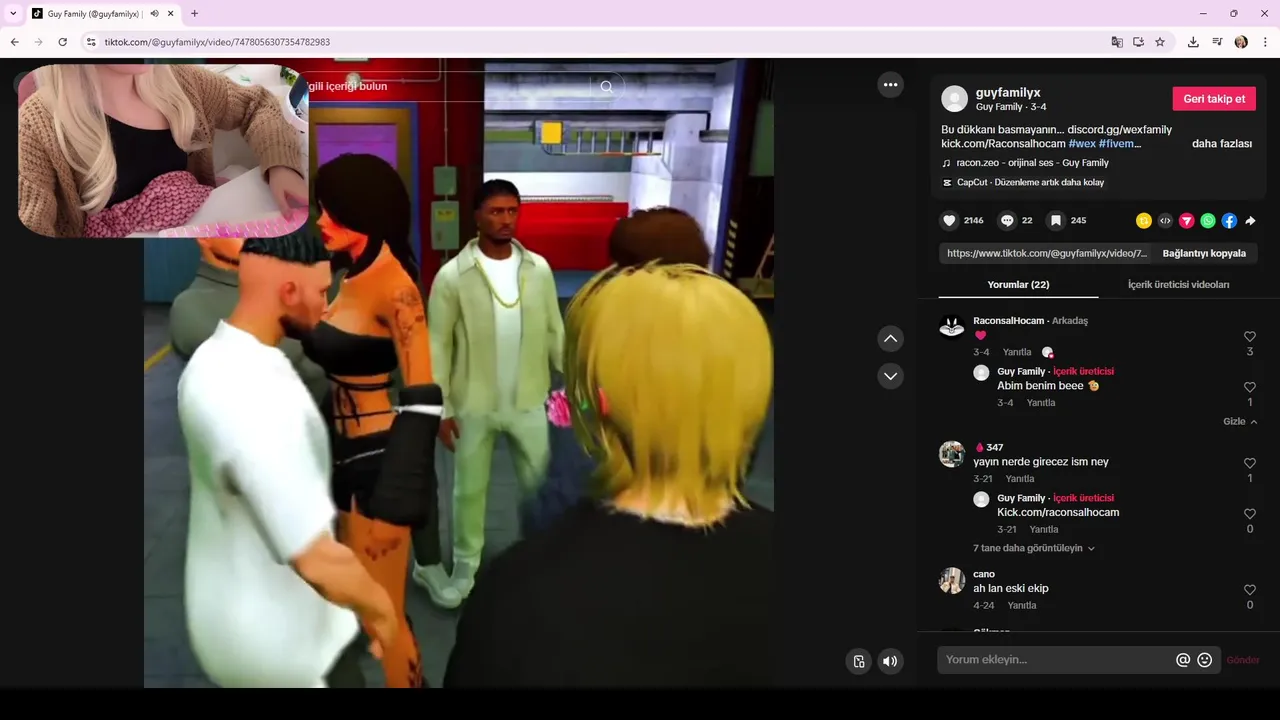Collapse replies with the 'Gizle' control

click(x=1240, y=422)
